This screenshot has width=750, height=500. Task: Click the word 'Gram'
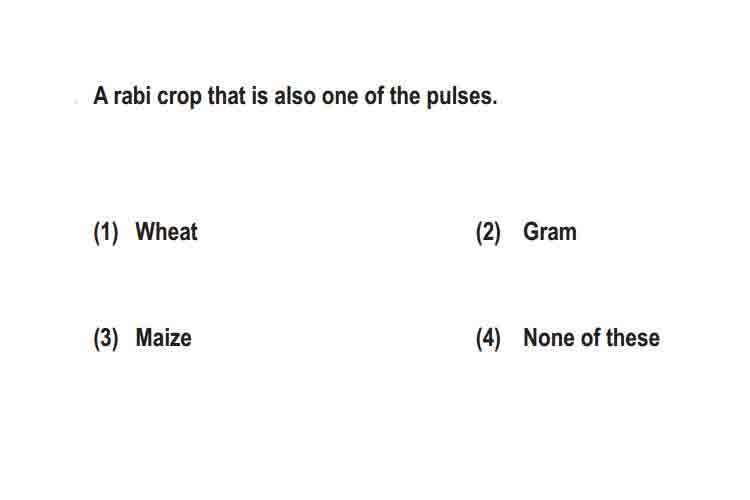pyautogui.click(x=550, y=232)
